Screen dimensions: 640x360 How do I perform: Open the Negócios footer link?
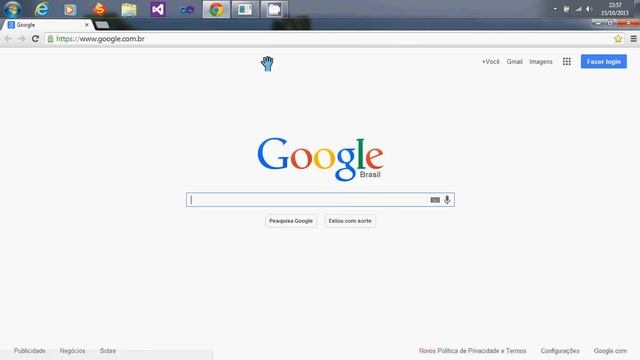(73, 351)
